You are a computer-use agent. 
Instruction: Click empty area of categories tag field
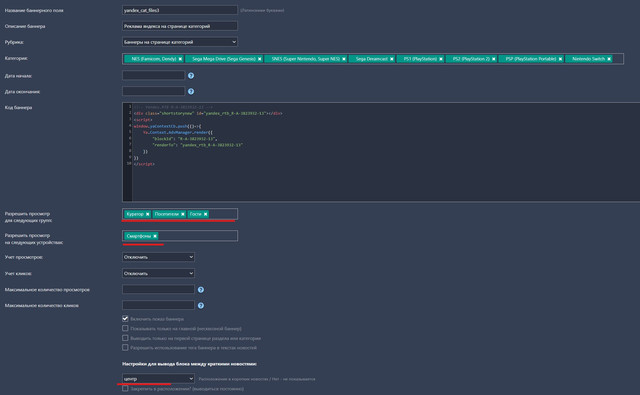click(618, 59)
